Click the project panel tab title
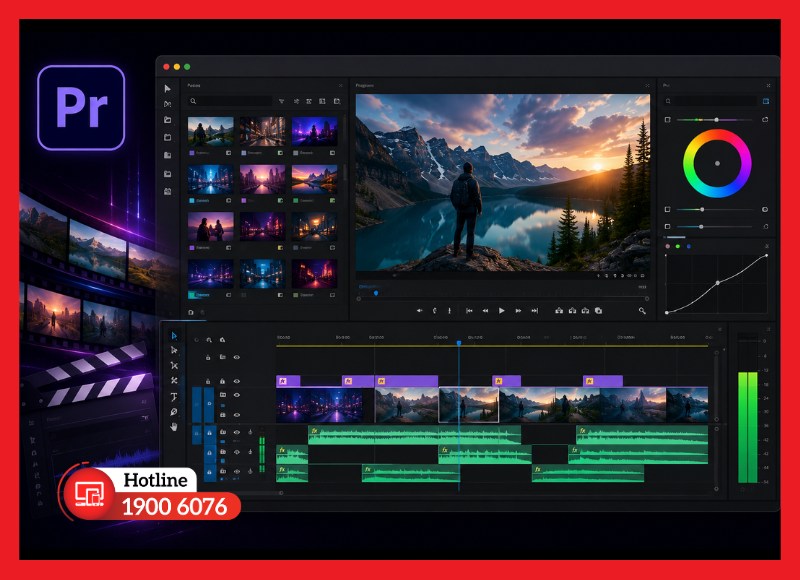This screenshot has width=800, height=580. pyautogui.click(x=194, y=85)
